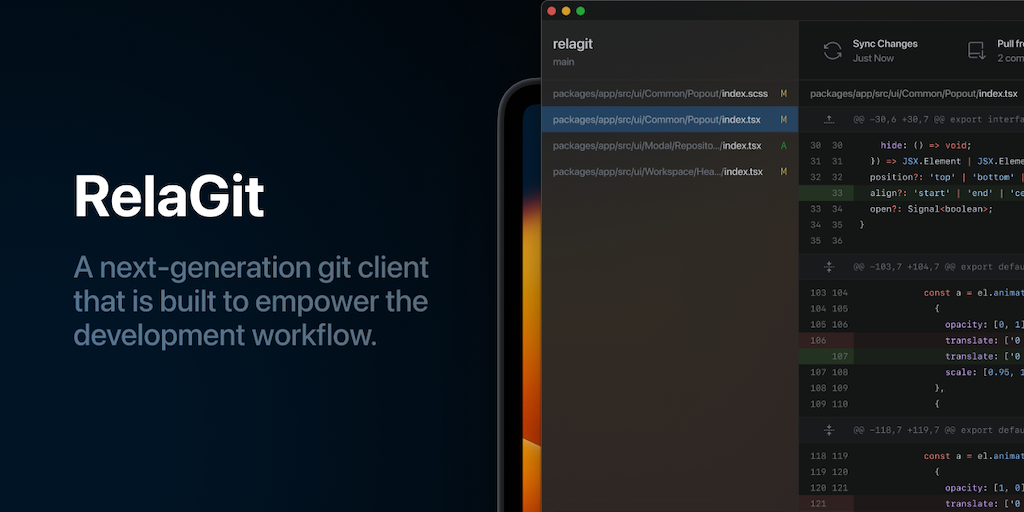Expand lines at the -103,7 hunk header
This screenshot has height=512, width=1024.
click(x=829, y=266)
